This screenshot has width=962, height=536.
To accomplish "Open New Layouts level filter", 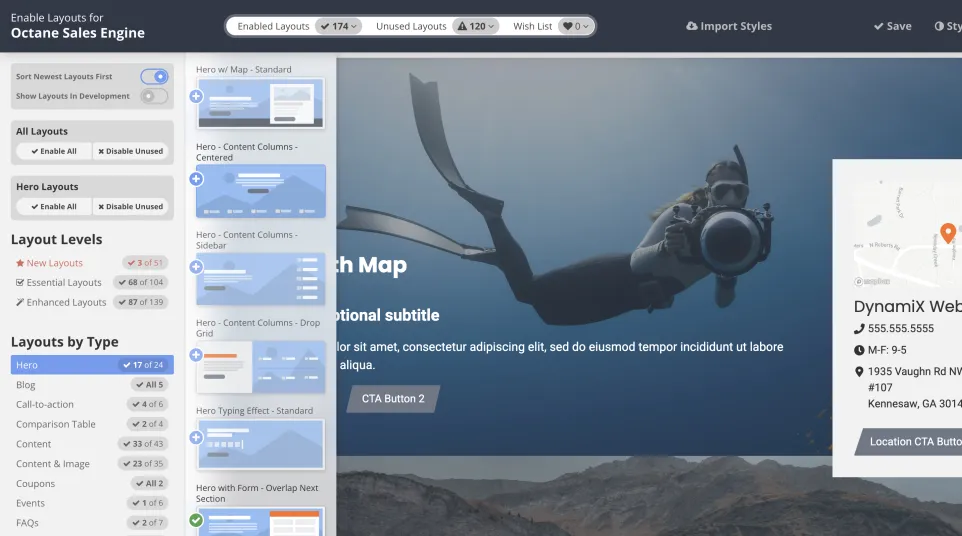I will click(55, 263).
